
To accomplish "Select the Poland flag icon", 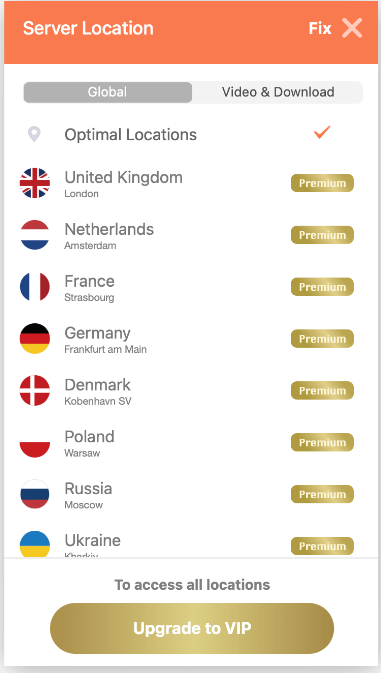I will [x=35, y=443].
